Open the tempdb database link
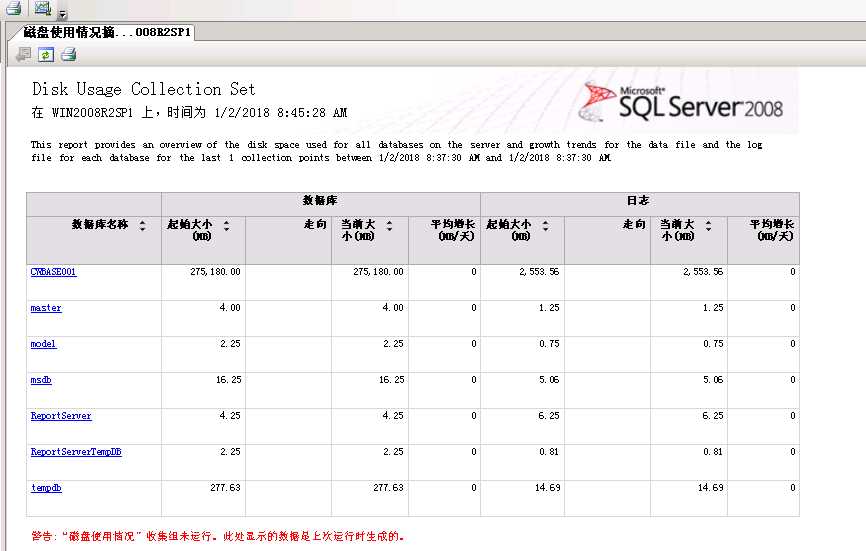This screenshot has height=551, width=866. tap(46, 488)
